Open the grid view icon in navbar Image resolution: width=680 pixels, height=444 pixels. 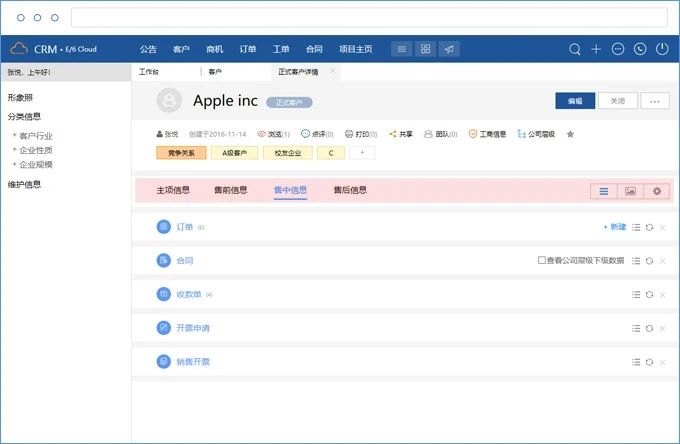click(425, 49)
